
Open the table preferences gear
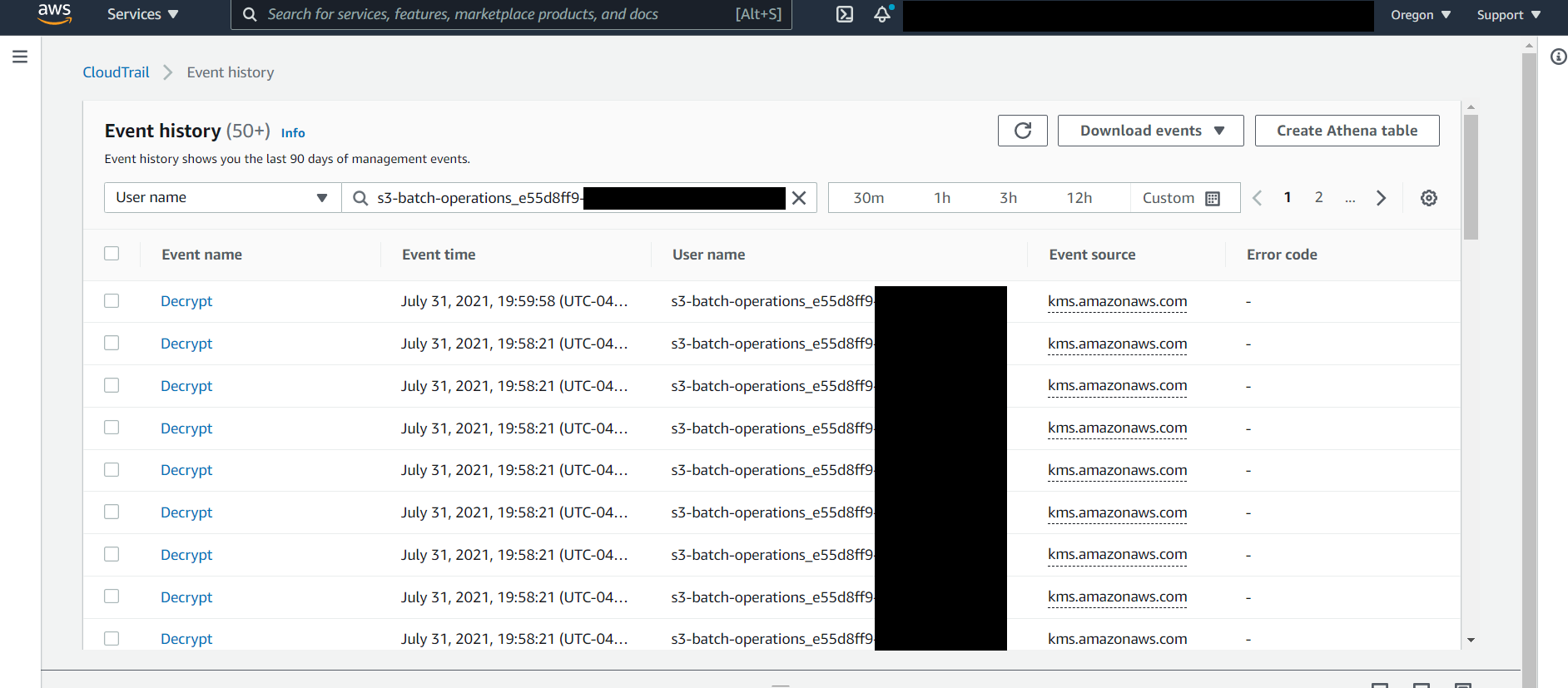click(x=1429, y=198)
